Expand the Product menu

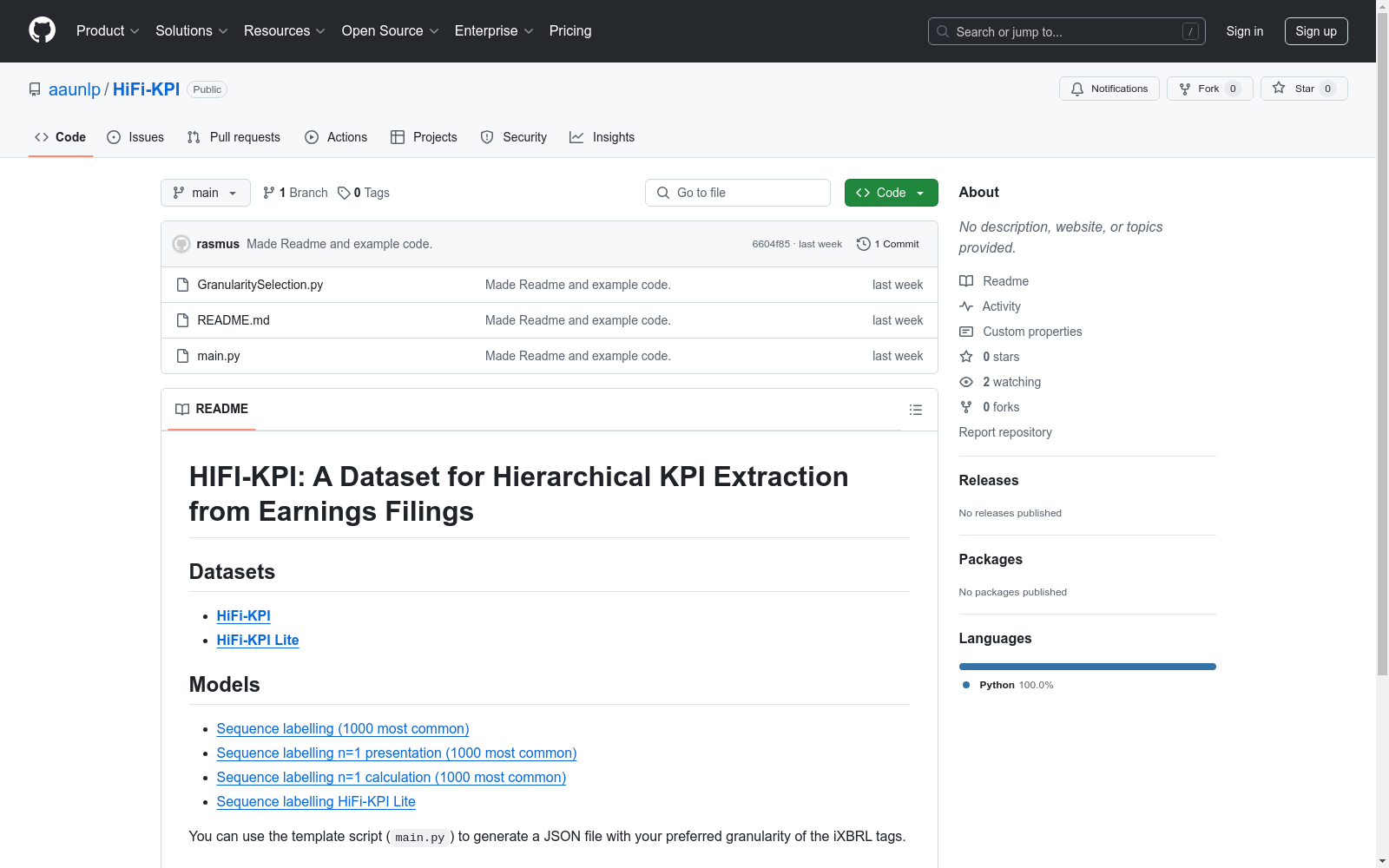[108, 30]
